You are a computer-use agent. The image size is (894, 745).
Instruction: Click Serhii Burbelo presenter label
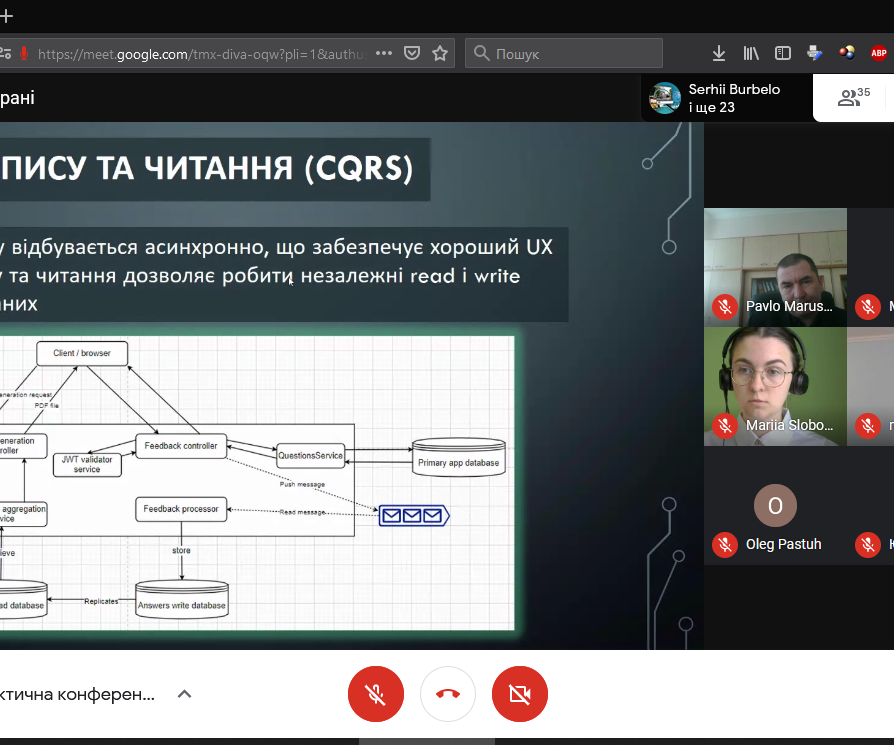(733, 90)
